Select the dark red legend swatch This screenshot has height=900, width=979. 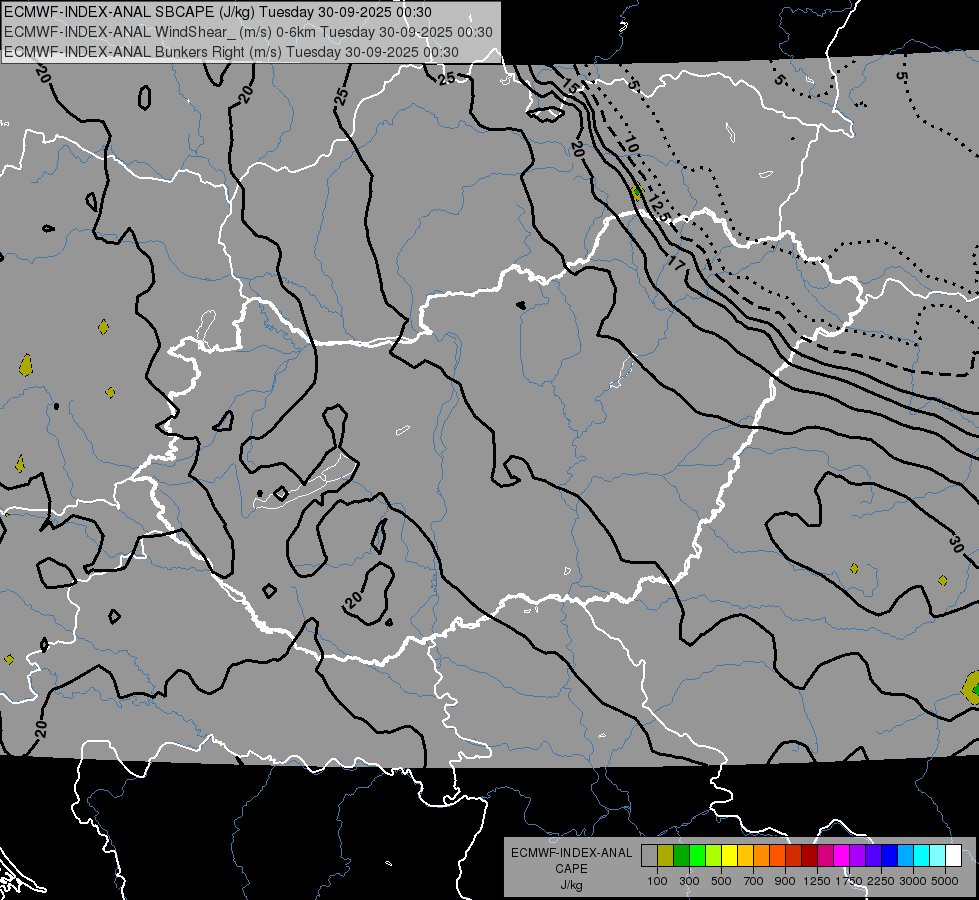pyautogui.click(x=809, y=855)
